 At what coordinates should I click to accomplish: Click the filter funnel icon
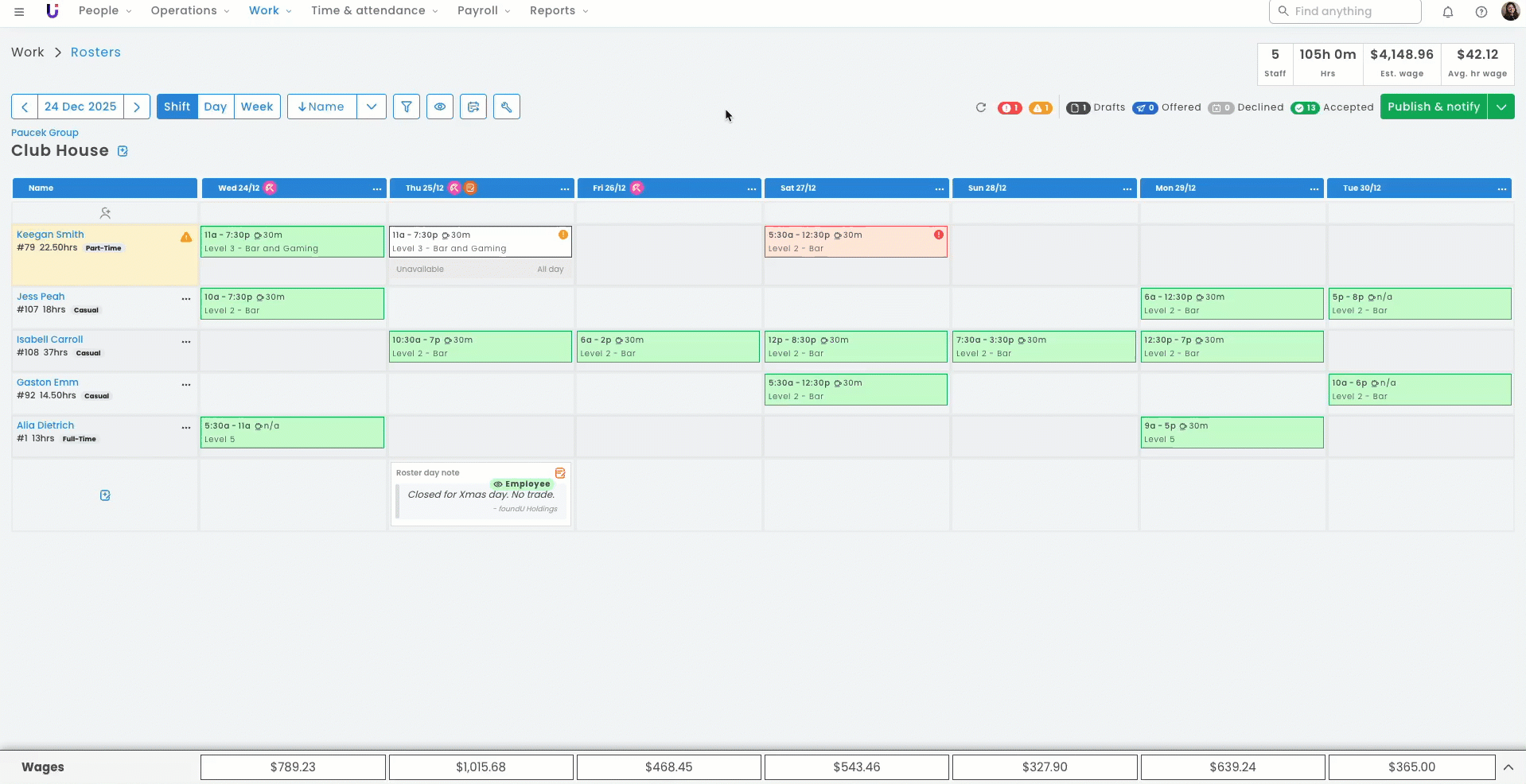407,107
